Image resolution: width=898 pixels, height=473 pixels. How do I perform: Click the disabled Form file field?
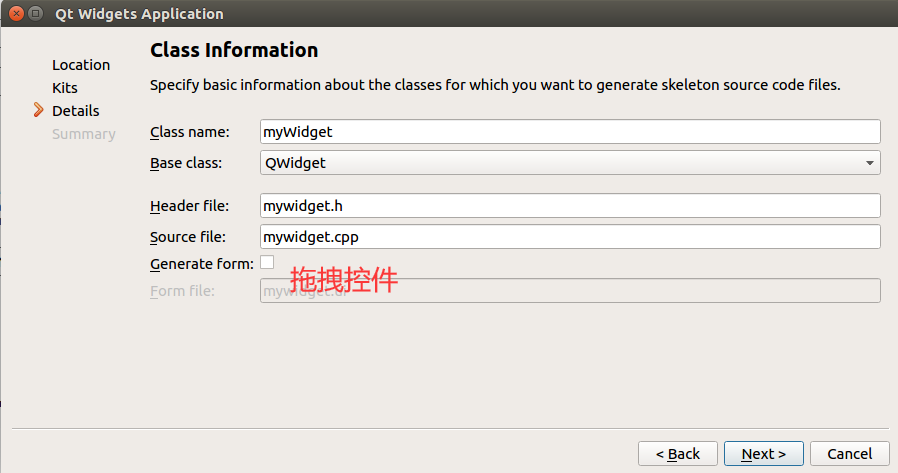(x=570, y=290)
